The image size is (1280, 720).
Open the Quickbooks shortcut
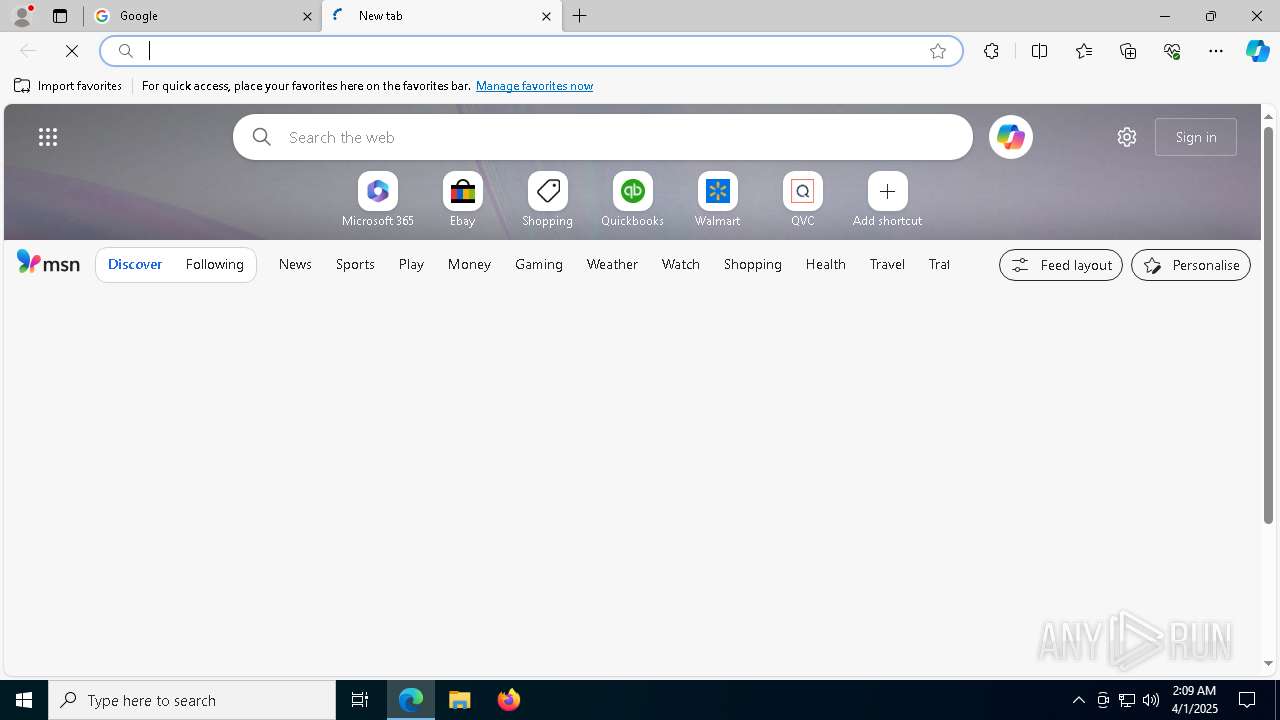[632, 200]
